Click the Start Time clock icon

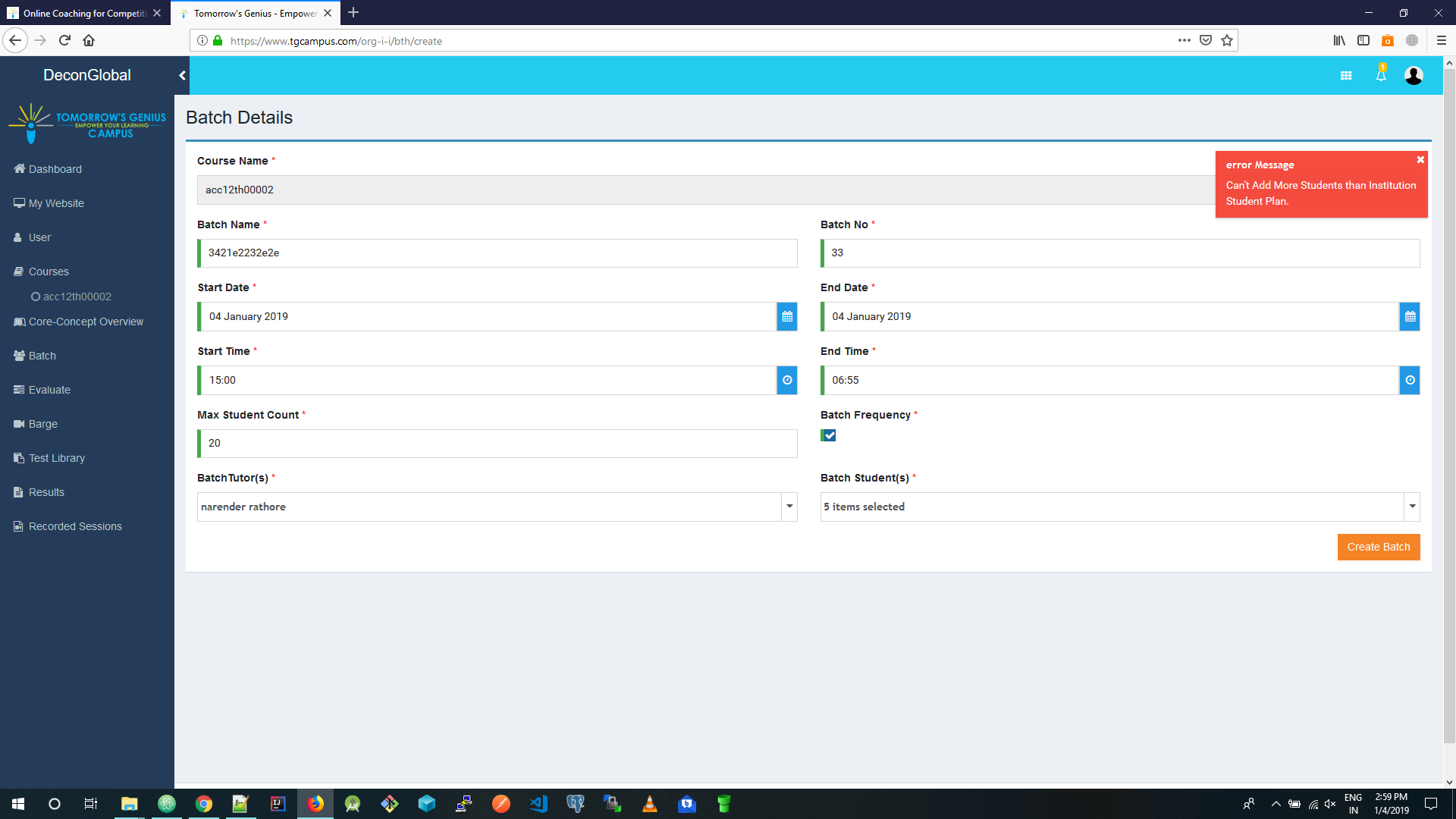pos(787,381)
